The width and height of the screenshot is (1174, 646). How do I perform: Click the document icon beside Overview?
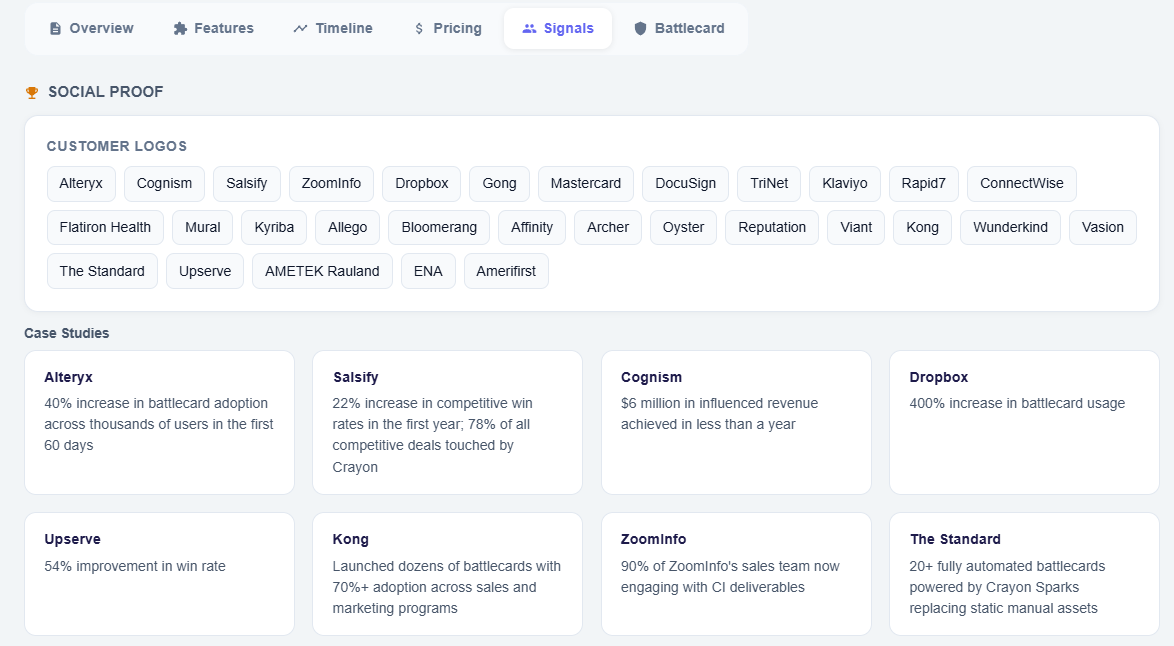pyautogui.click(x=55, y=28)
